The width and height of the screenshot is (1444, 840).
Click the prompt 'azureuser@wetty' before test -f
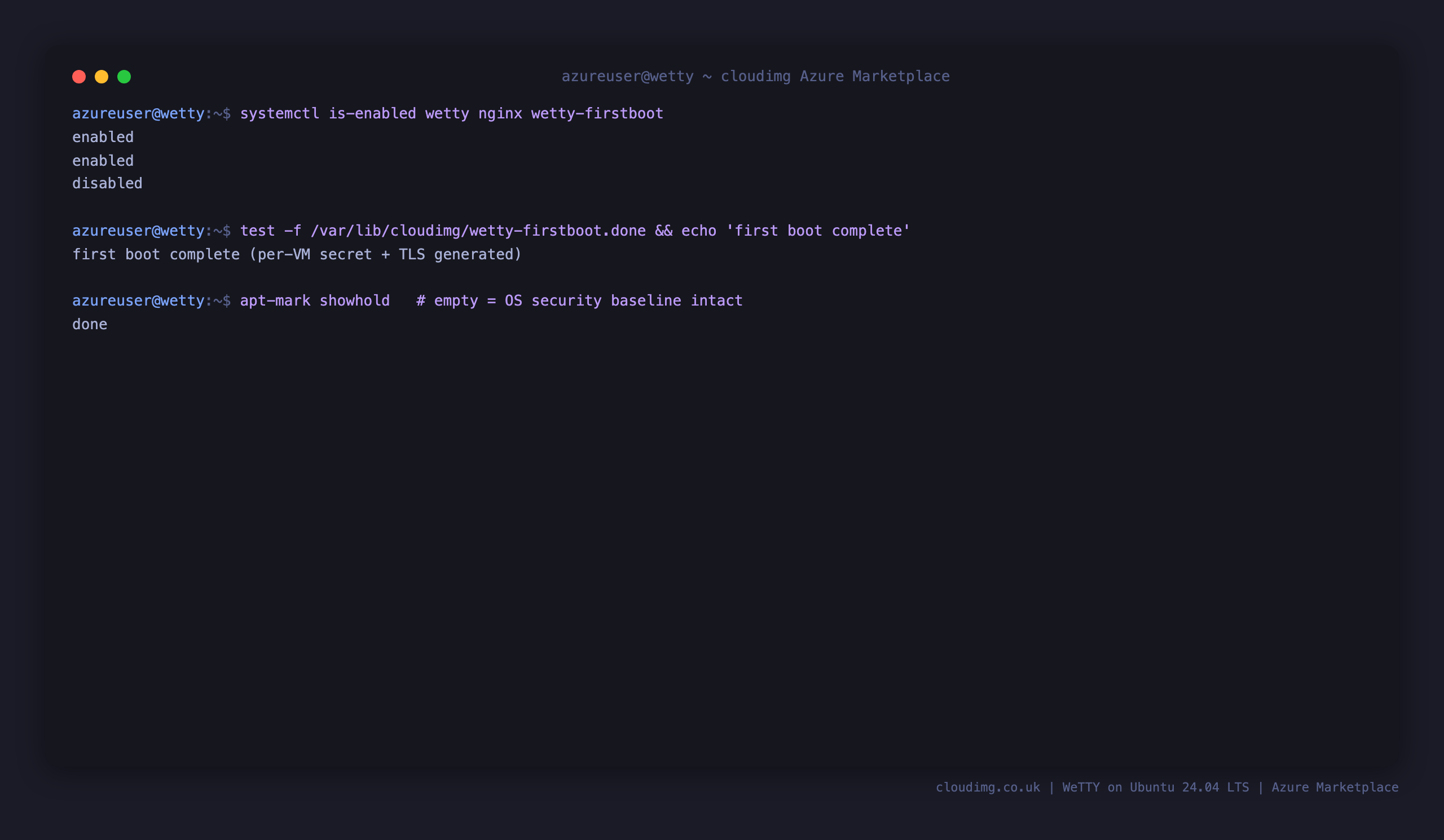(x=138, y=231)
